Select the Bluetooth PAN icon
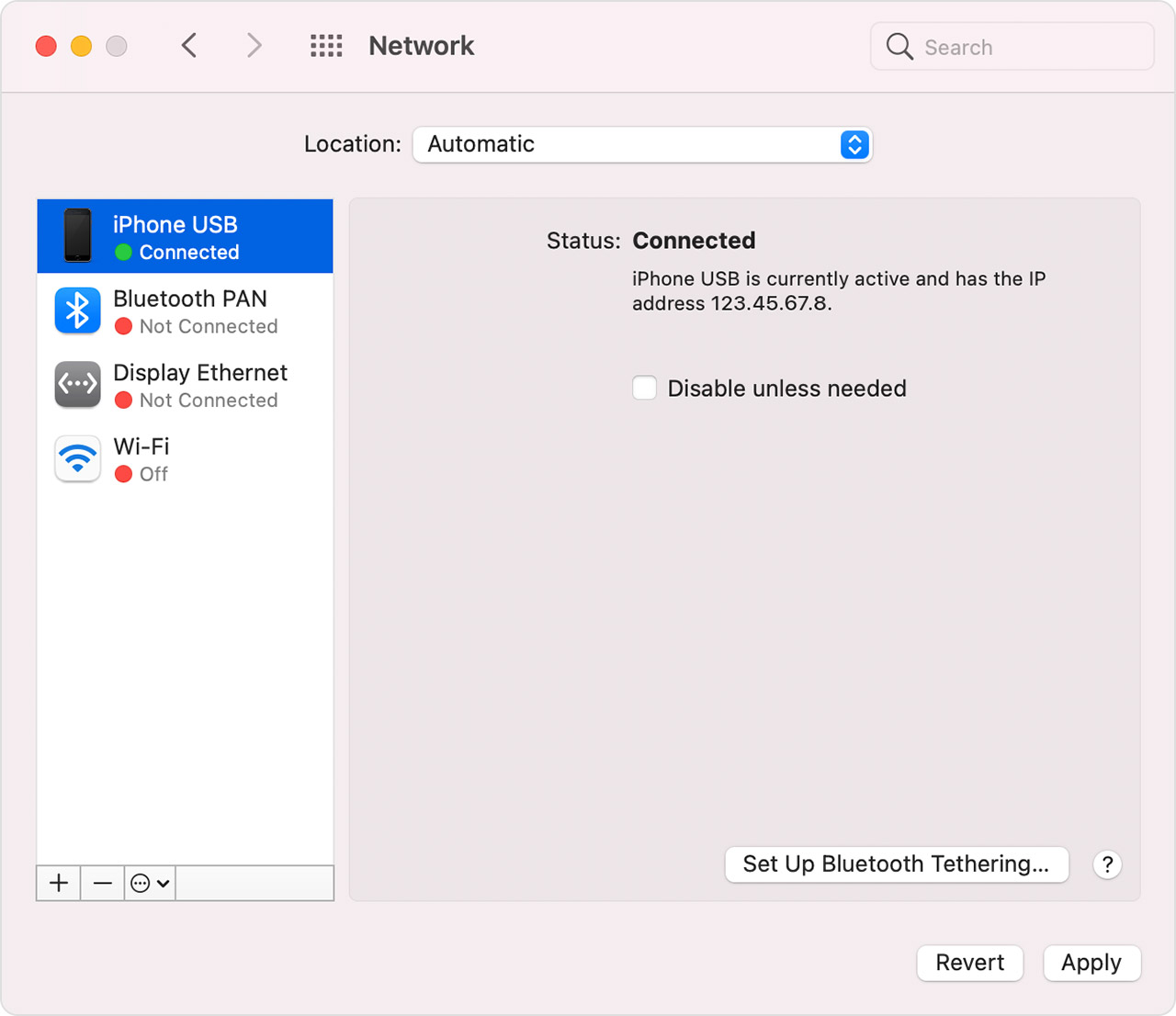The height and width of the screenshot is (1016, 1176). (x=78, y=310)
